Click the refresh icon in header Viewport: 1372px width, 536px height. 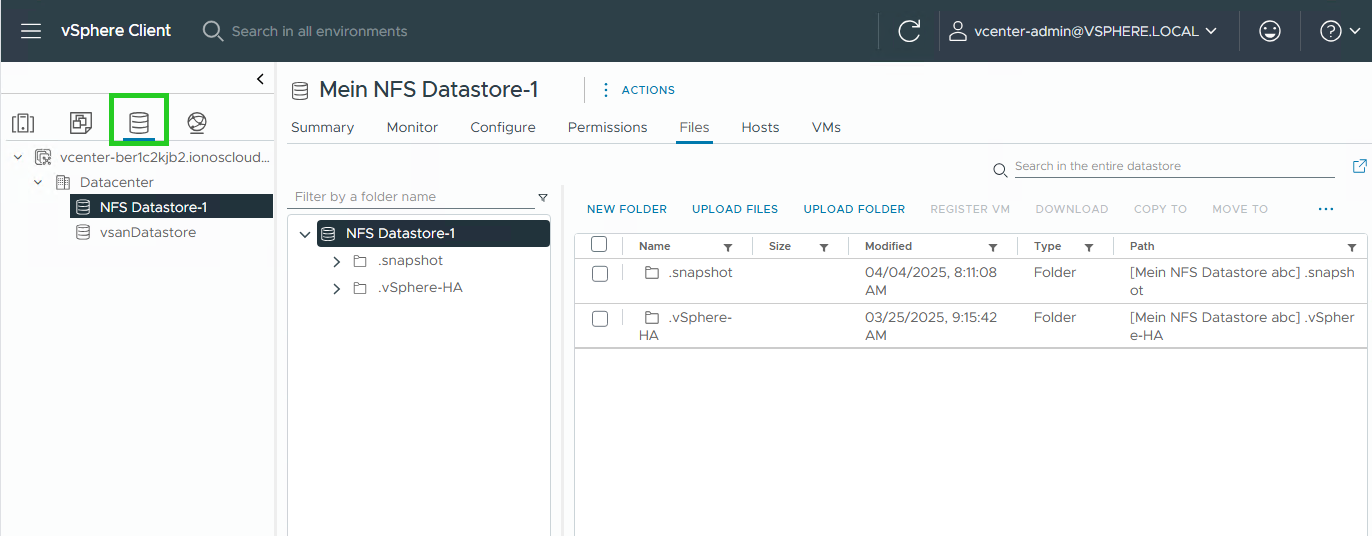pos(909,31)
